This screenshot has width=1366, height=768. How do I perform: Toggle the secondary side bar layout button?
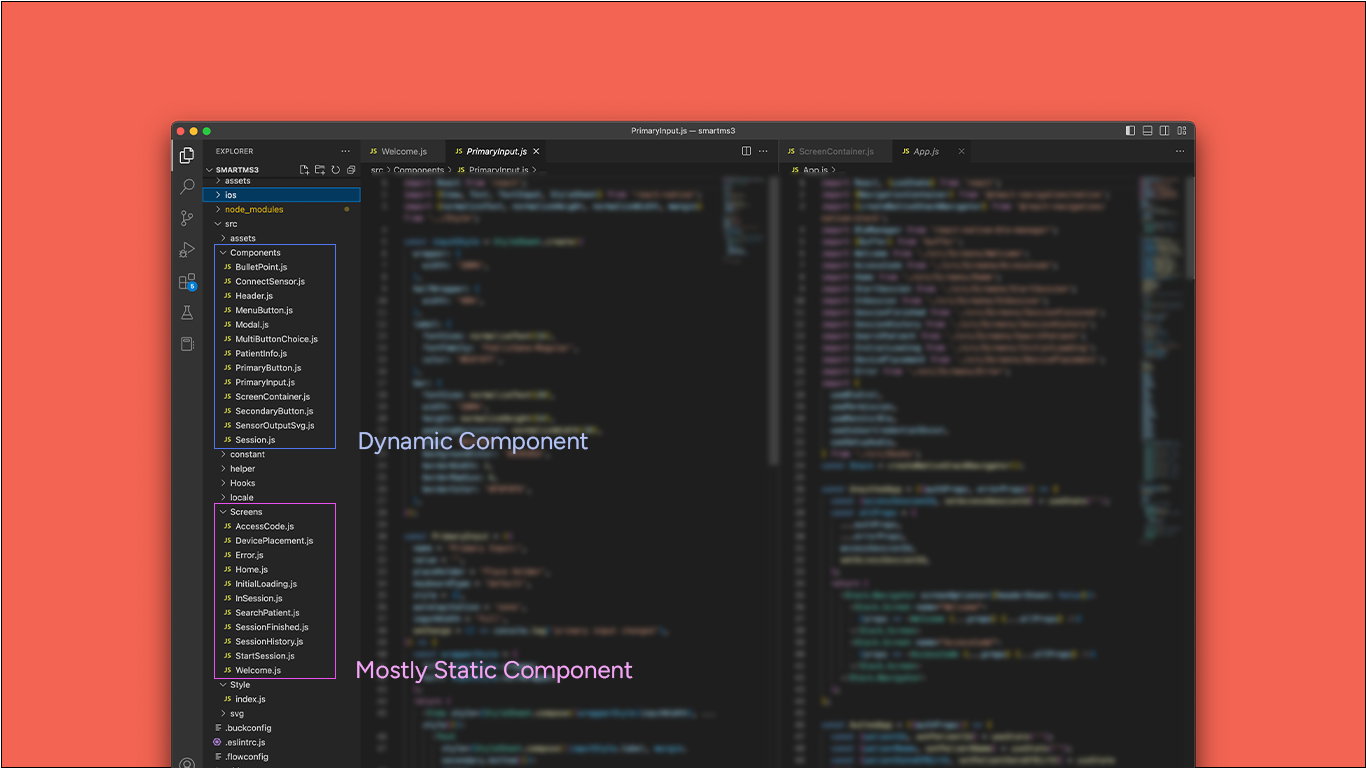(x=1165, y=130)
